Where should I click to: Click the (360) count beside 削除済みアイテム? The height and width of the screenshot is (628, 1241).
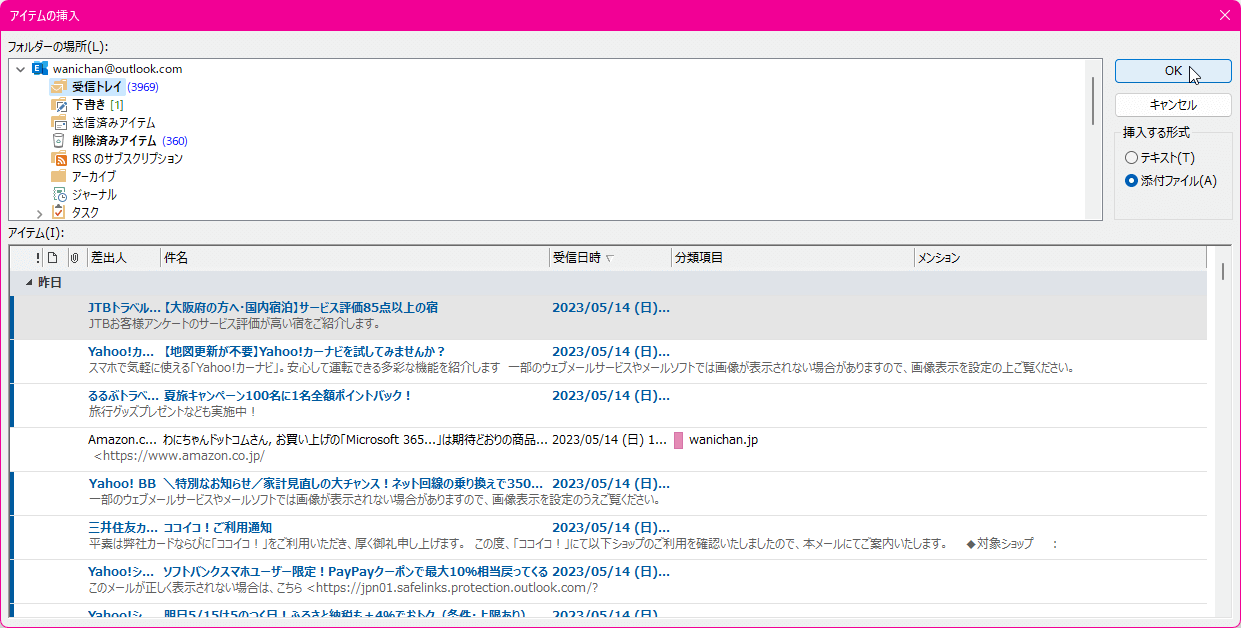point(175,141)
